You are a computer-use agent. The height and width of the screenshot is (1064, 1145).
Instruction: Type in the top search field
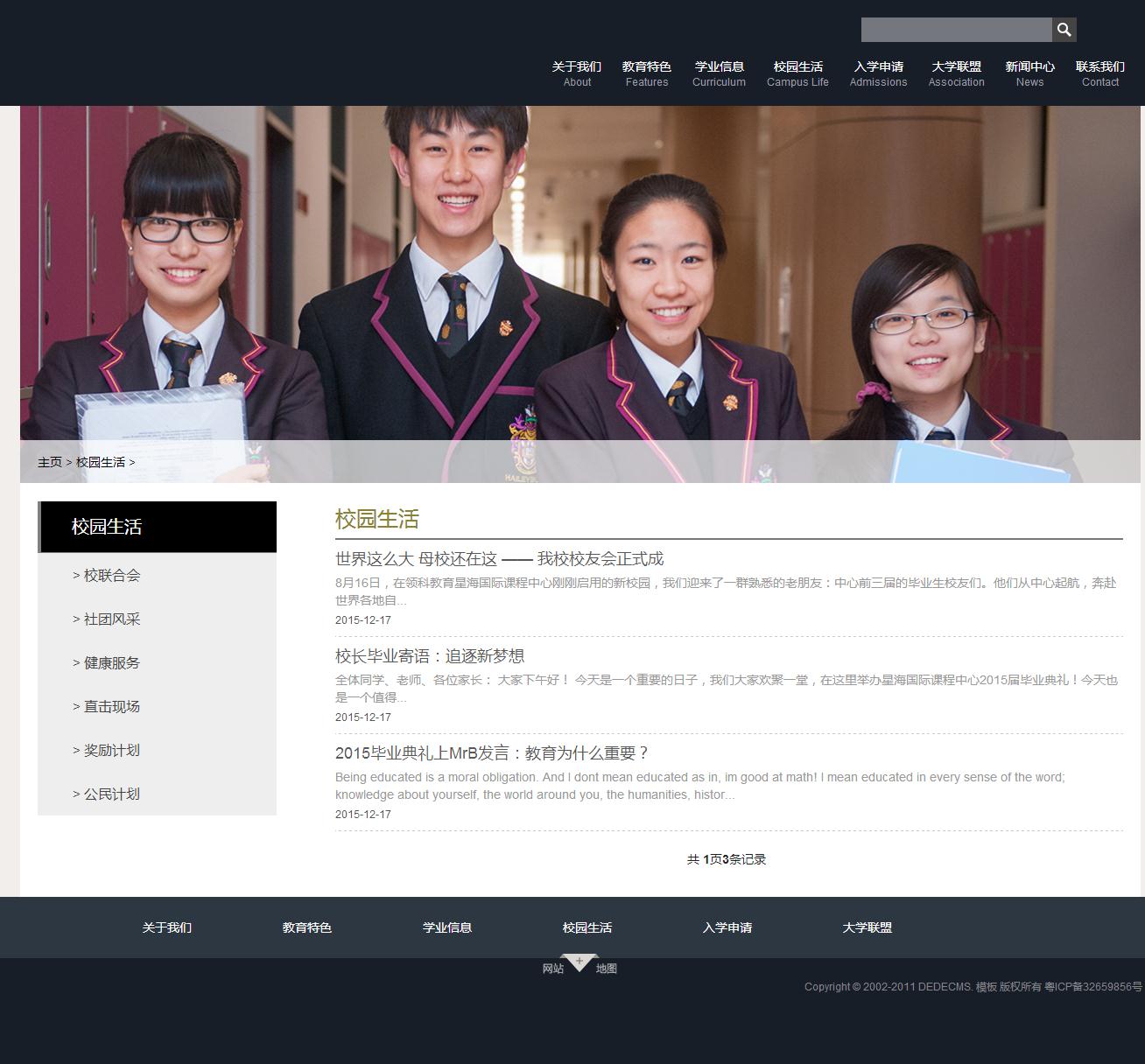(956, 30)
